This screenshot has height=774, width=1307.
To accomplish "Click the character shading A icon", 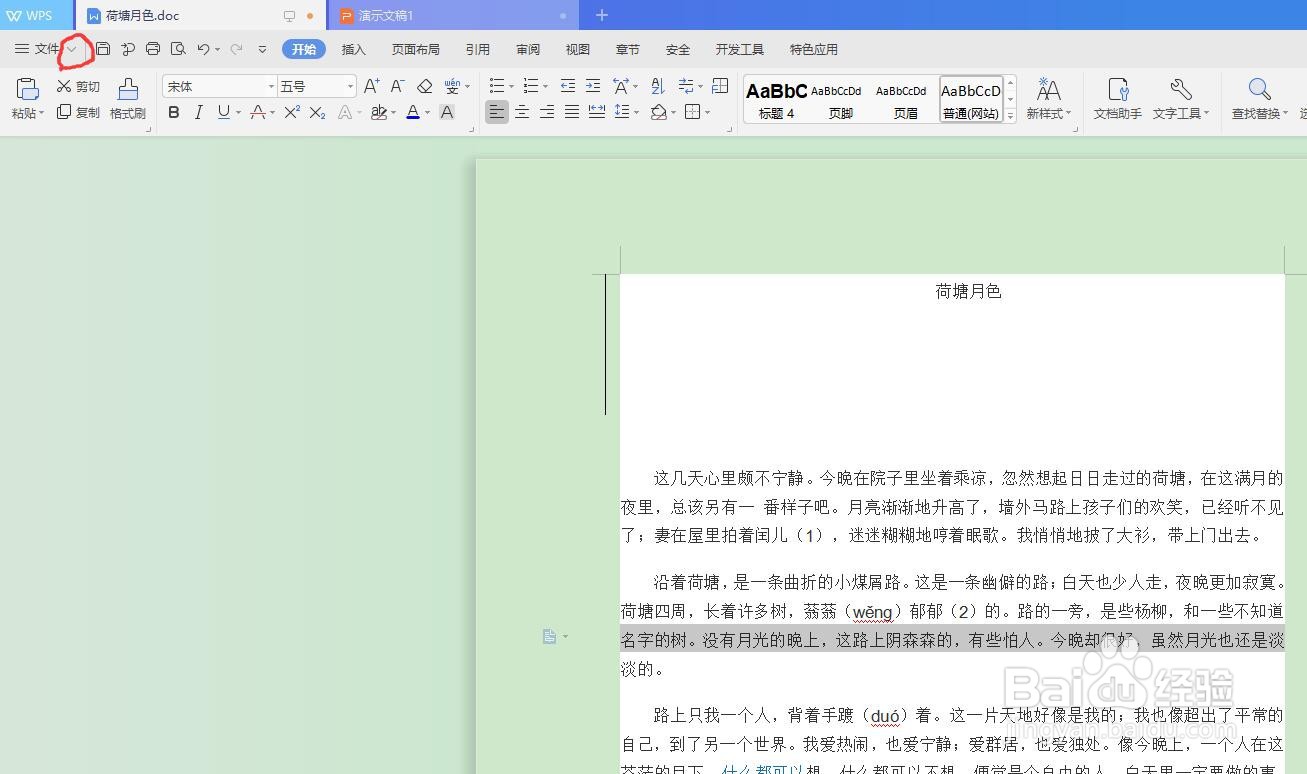I will point(447,113).
